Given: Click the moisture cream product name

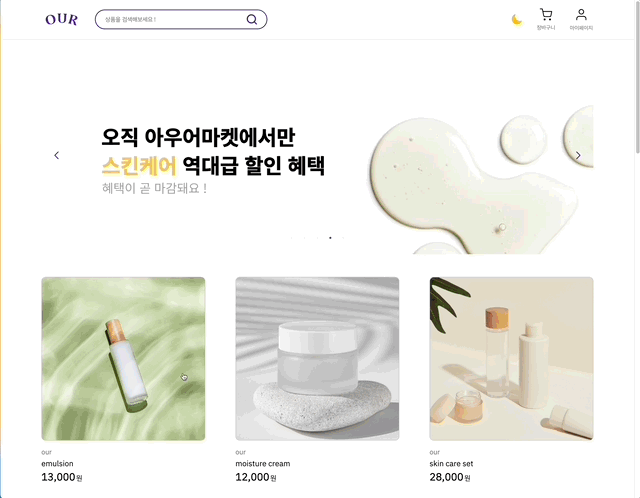Looking at the screenshot, I should click(x=263, y=464).
